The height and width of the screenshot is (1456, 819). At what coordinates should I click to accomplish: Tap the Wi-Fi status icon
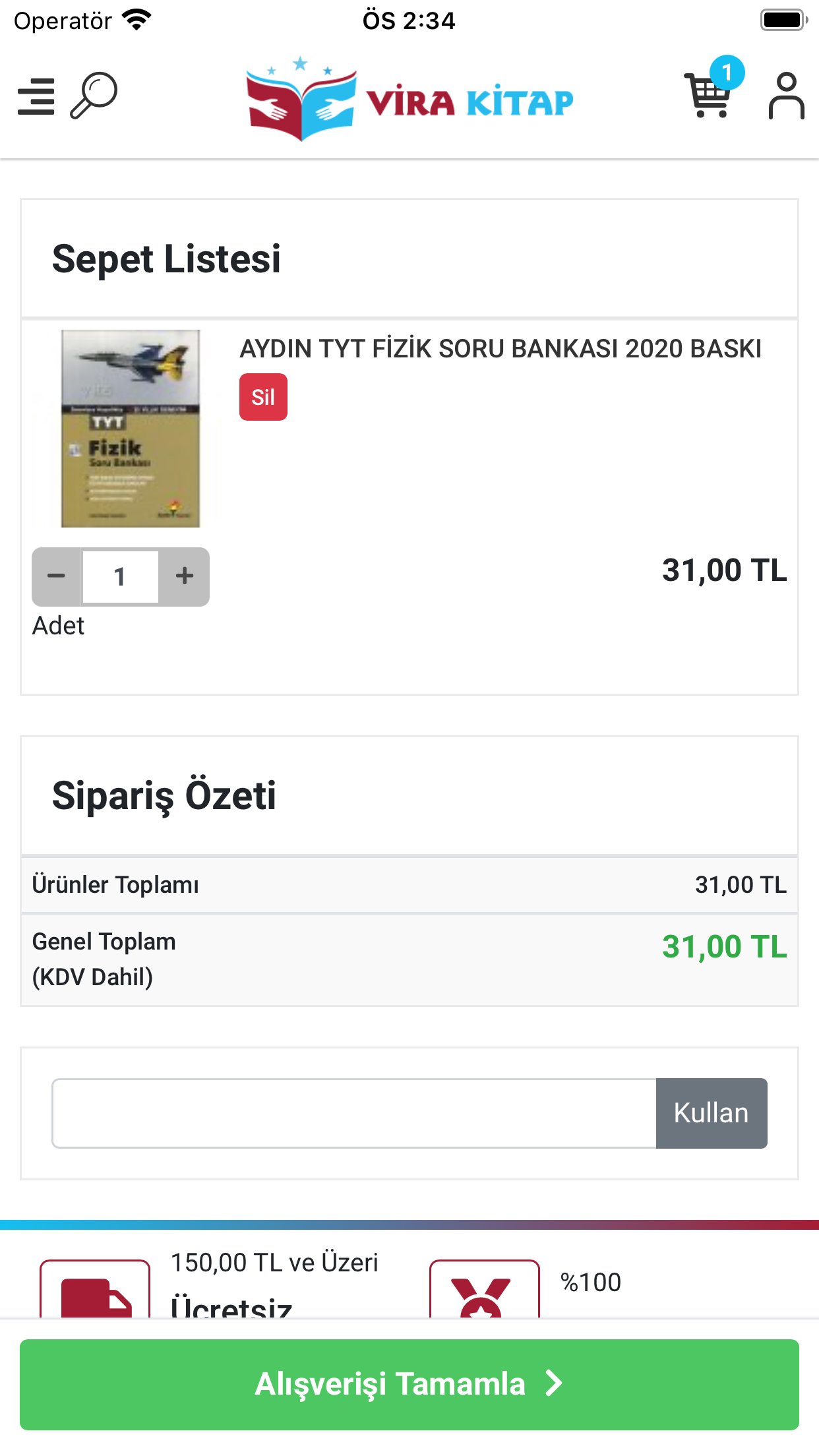point(137,20)
